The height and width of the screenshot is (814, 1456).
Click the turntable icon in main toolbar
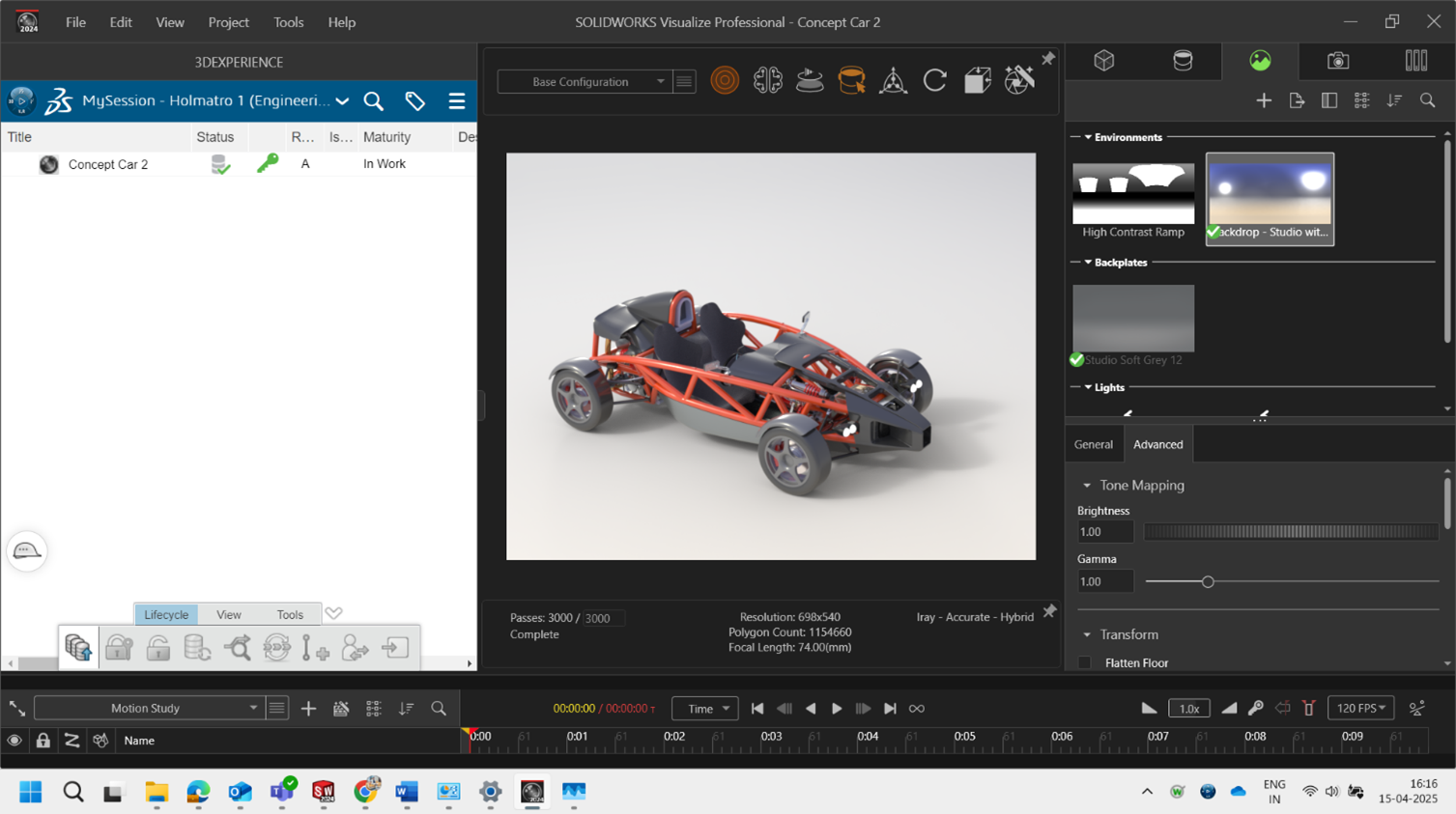pyautogui.click(x=810, y=81)
